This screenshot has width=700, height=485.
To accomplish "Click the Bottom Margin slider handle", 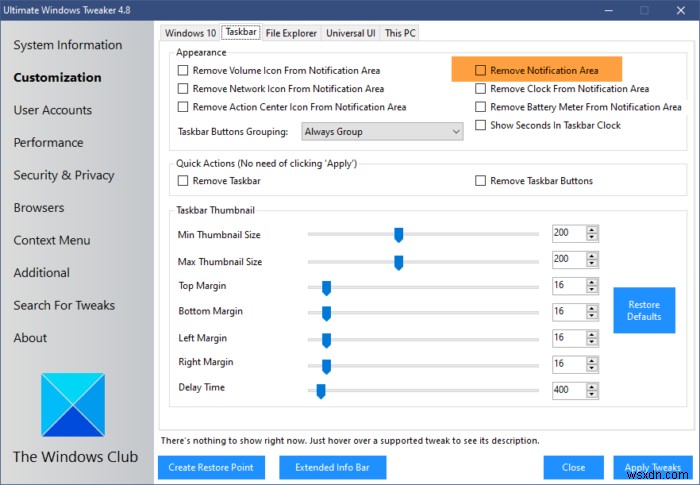I will [x=326, y=314].
